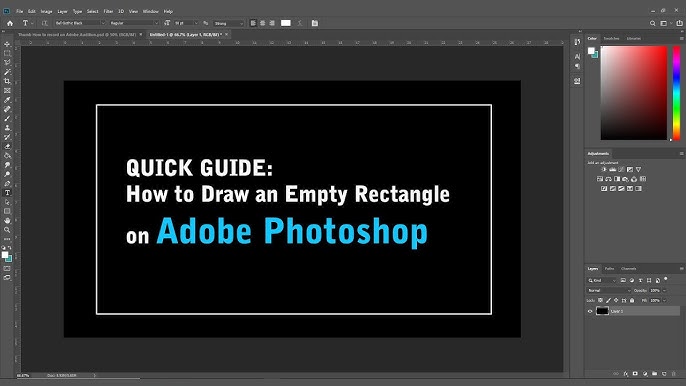The width and height of the screenshot is (686, 386).
Task: Select the Move tool
Action: click(7, 44)
